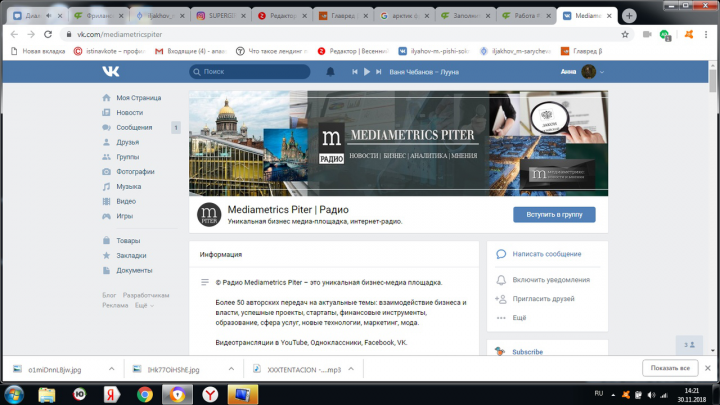Screen dimensions: 720x405
Task: Expand options for o1miDnnLBjw.jpg download
Action: (112, 369)
